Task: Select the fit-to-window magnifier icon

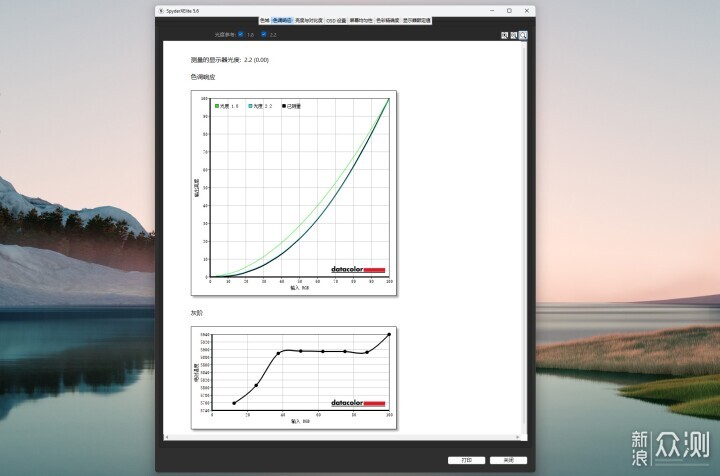Action: tap(523, 35)
